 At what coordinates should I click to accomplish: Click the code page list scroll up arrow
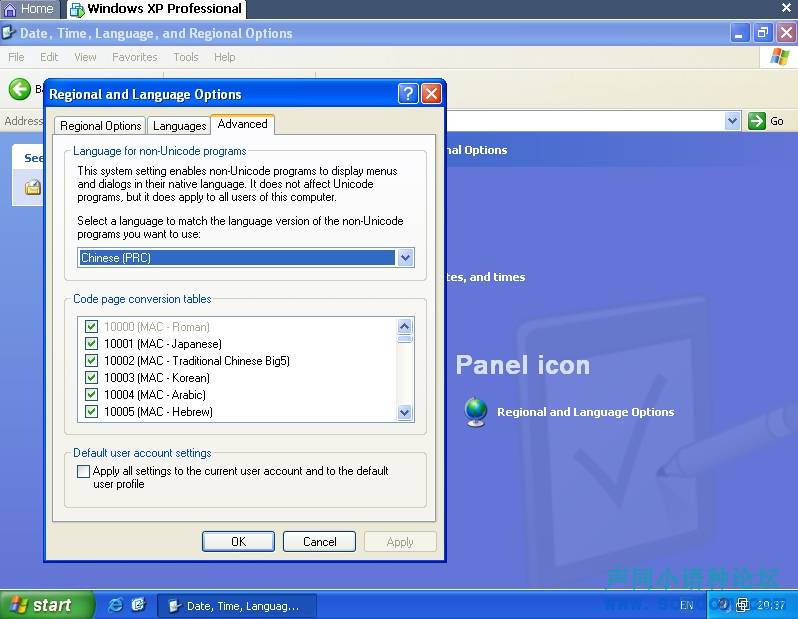click(405, 326)
